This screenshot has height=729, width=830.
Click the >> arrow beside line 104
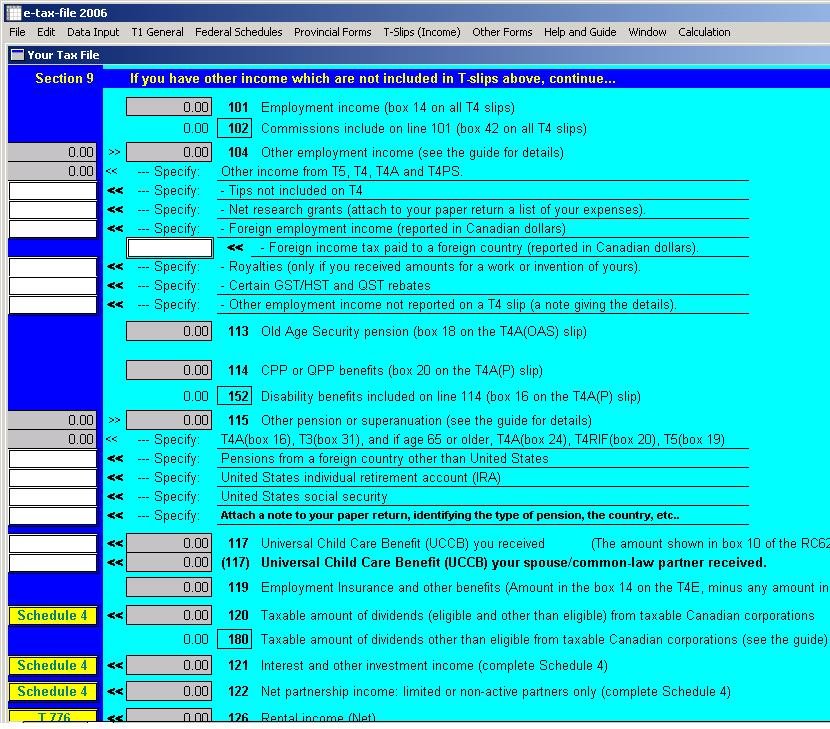pos(114,153)
